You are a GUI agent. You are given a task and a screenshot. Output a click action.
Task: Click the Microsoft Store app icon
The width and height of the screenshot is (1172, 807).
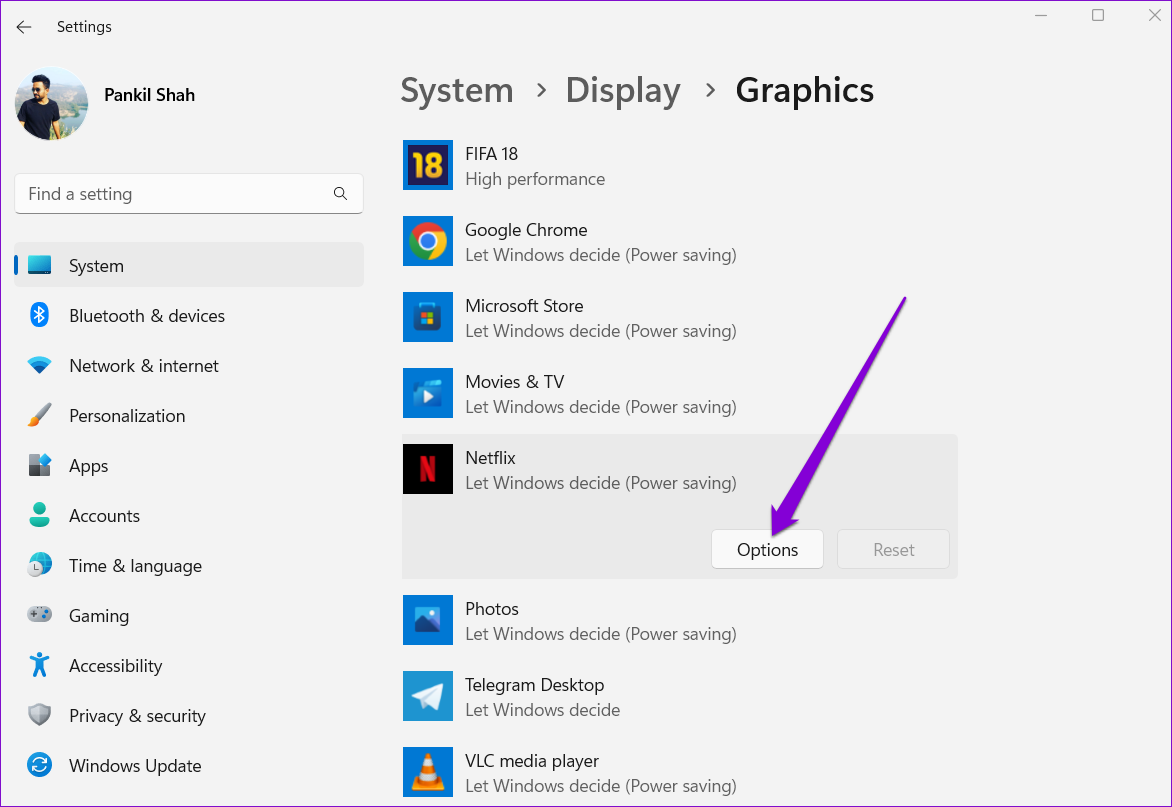[x=427, y=317]
